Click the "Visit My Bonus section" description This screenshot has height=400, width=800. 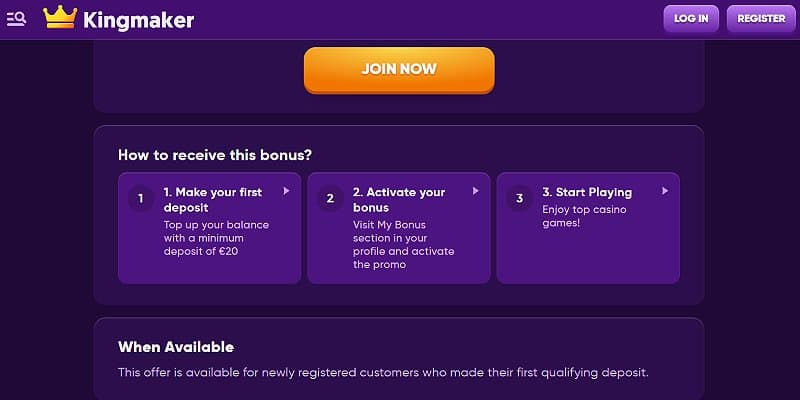[x=403, y=245]
